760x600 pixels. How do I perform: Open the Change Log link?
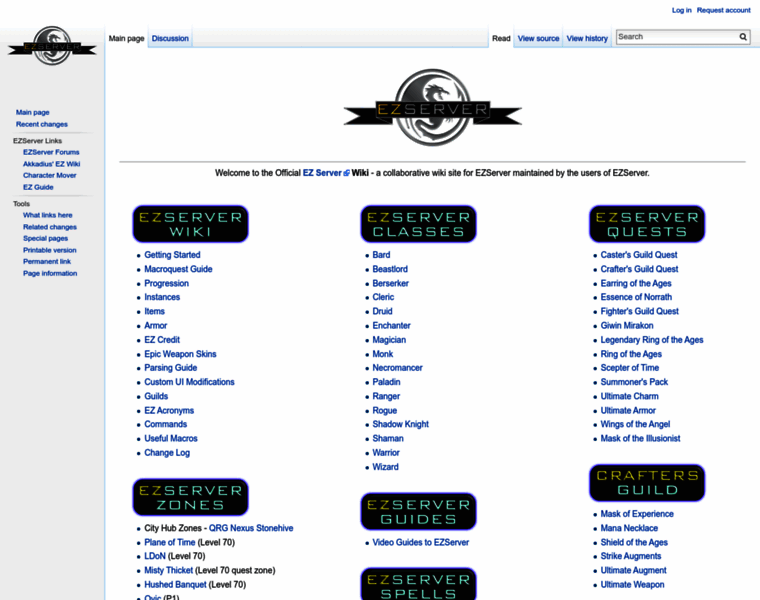click(167, 453)
